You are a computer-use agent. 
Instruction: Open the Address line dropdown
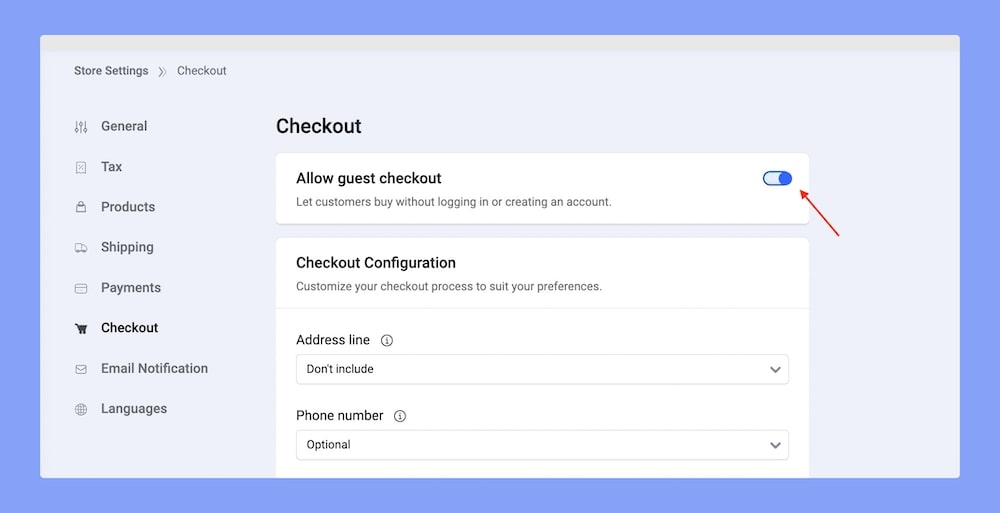542,369
